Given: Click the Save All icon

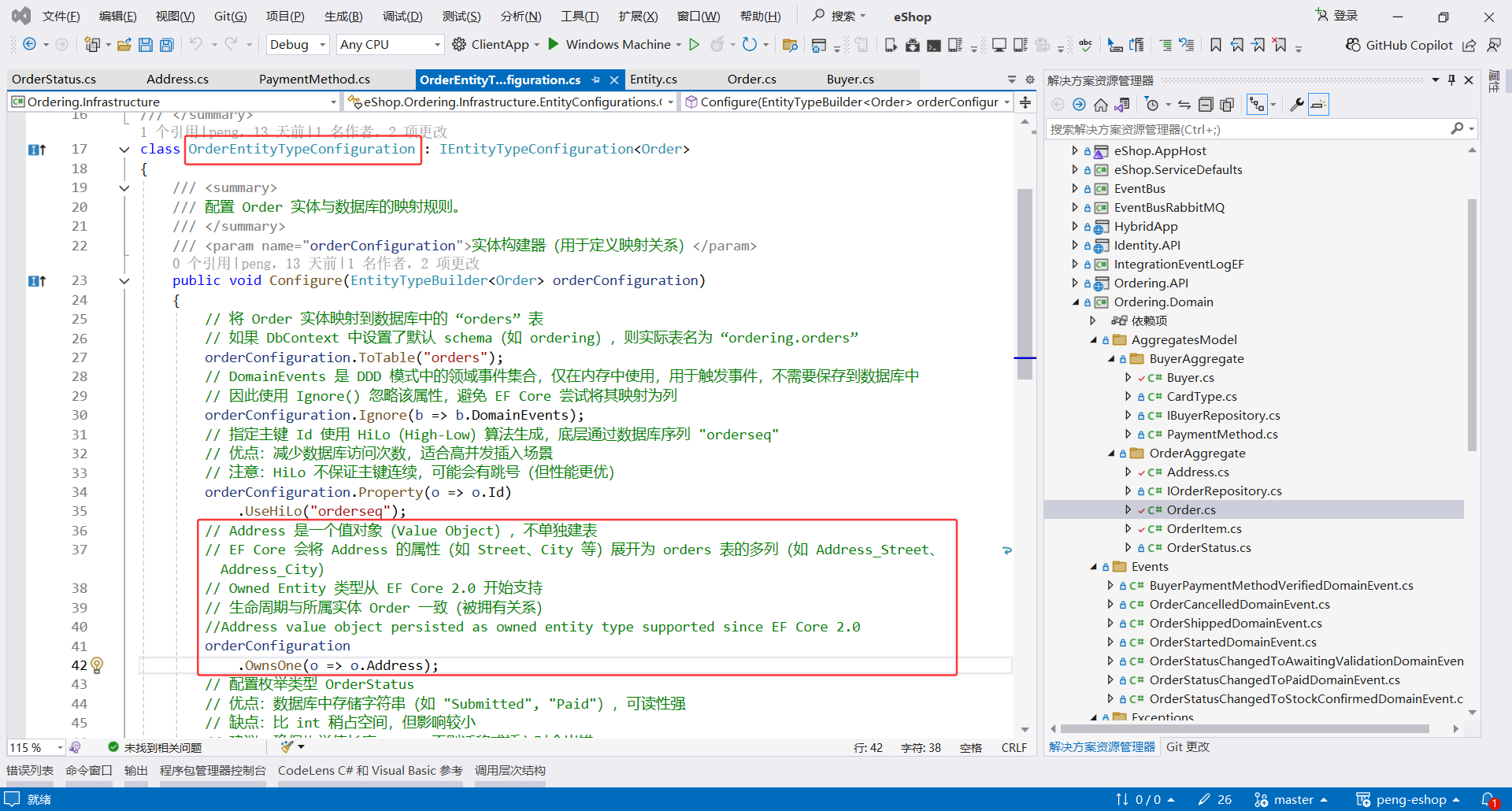Looking at the screenshot, I should [166, 45].
